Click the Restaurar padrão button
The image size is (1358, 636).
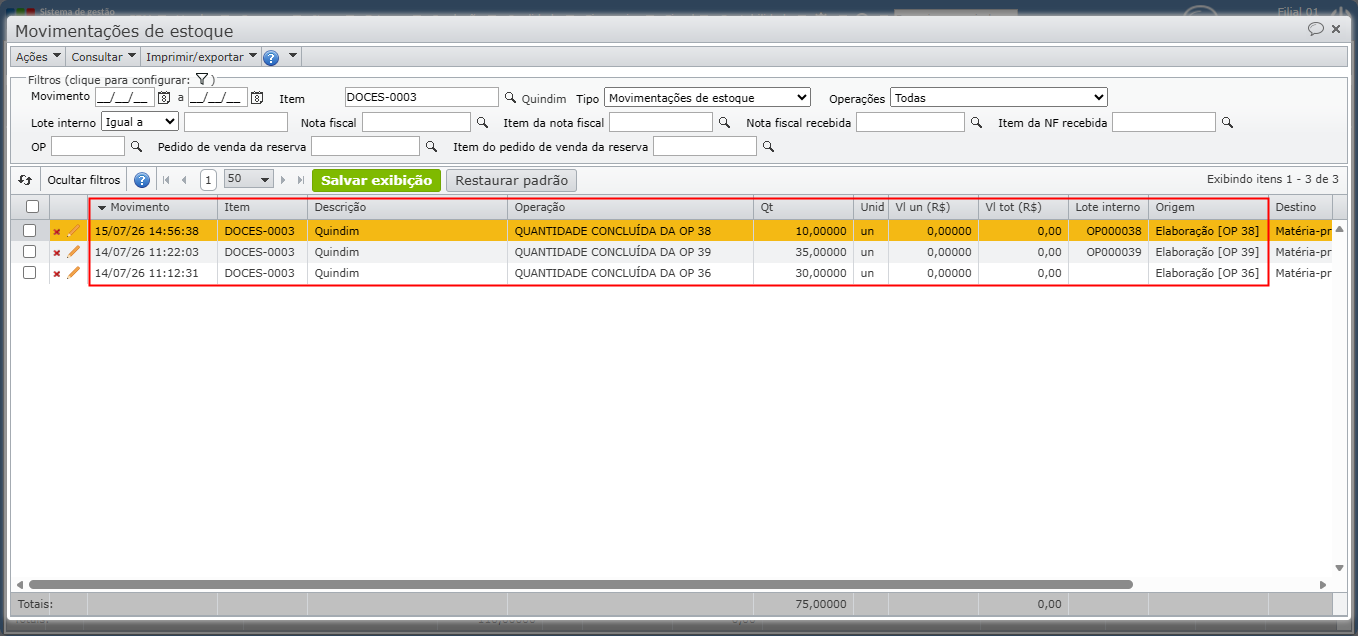point(511,181)
